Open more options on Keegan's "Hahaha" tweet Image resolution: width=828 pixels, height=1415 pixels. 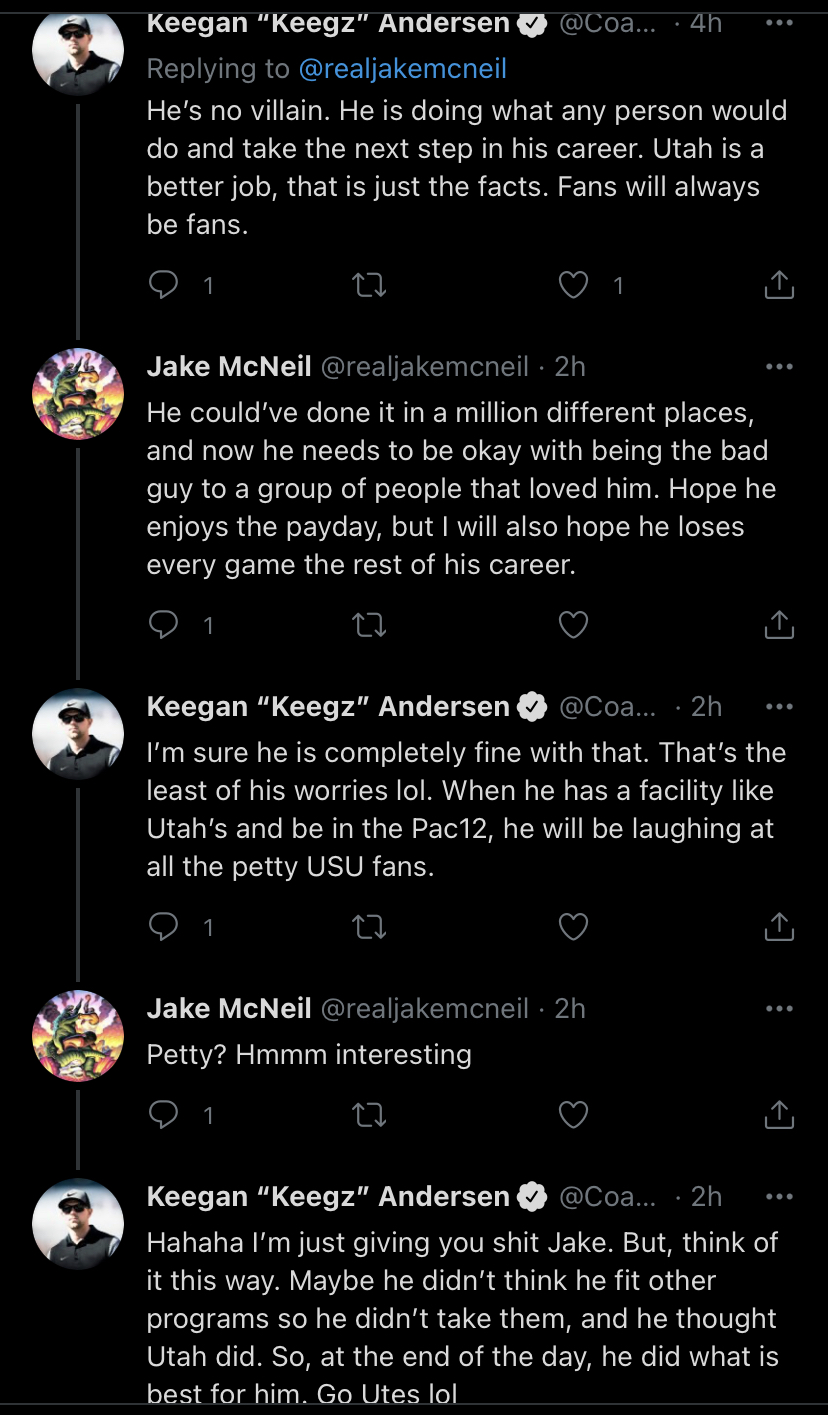(x=779, y=1197)
